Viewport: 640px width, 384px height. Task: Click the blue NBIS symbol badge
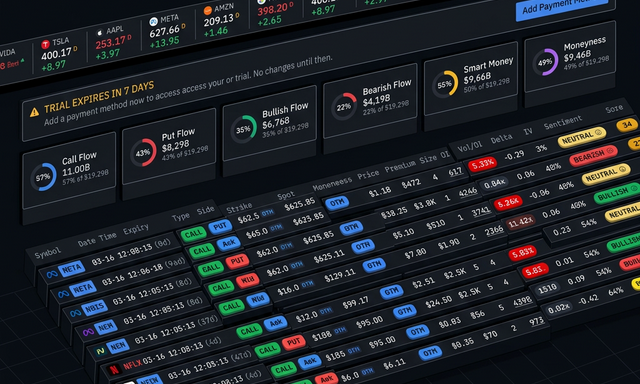[x=95, y=308]
